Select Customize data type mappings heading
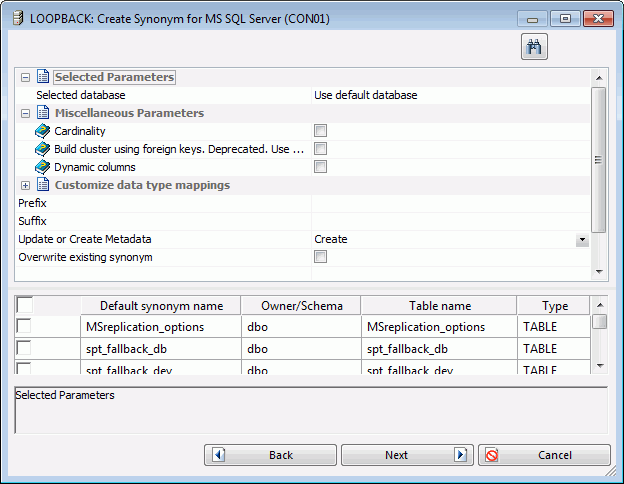Screen dimensions: 624x484 tap(142, 185)
